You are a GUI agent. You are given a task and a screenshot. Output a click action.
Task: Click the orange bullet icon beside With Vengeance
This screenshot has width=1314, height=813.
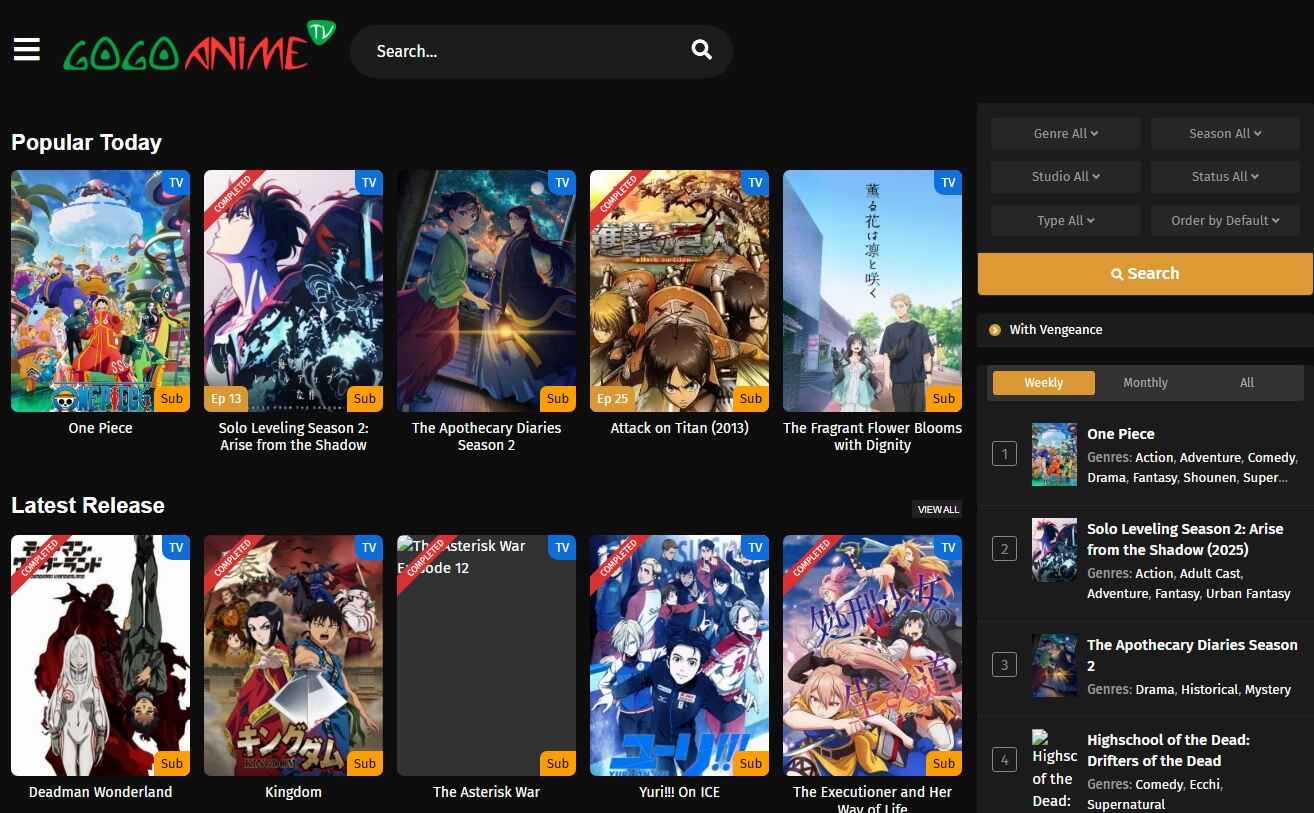pyautogui.click(x=994, y=330)
